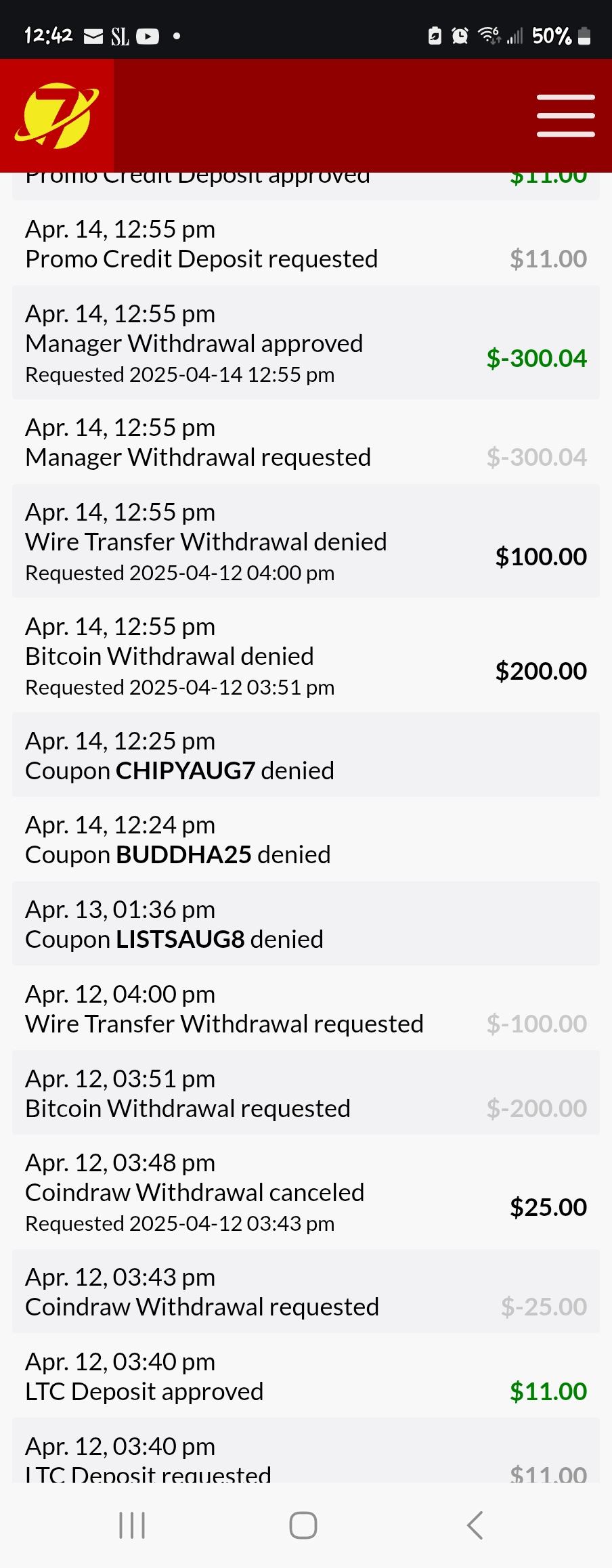Tap the Promo Credit Deposit requested row
The image size is (612, 1568).
tap(305, 244)
